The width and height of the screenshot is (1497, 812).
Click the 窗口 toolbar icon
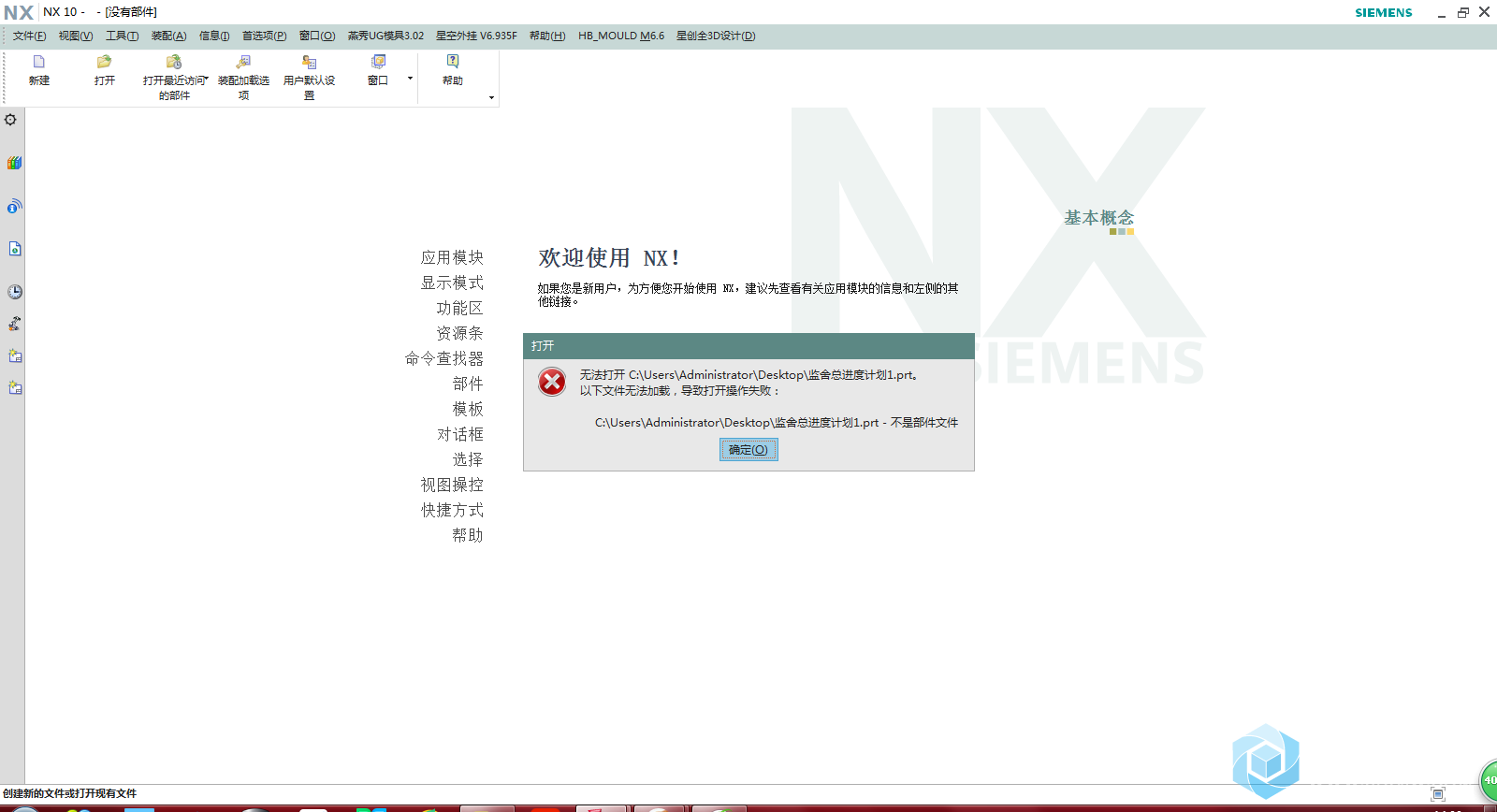(378, 62)
